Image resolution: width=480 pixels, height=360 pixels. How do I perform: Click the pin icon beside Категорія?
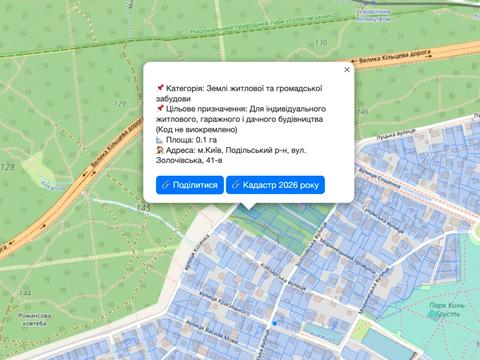click(160, 88)
